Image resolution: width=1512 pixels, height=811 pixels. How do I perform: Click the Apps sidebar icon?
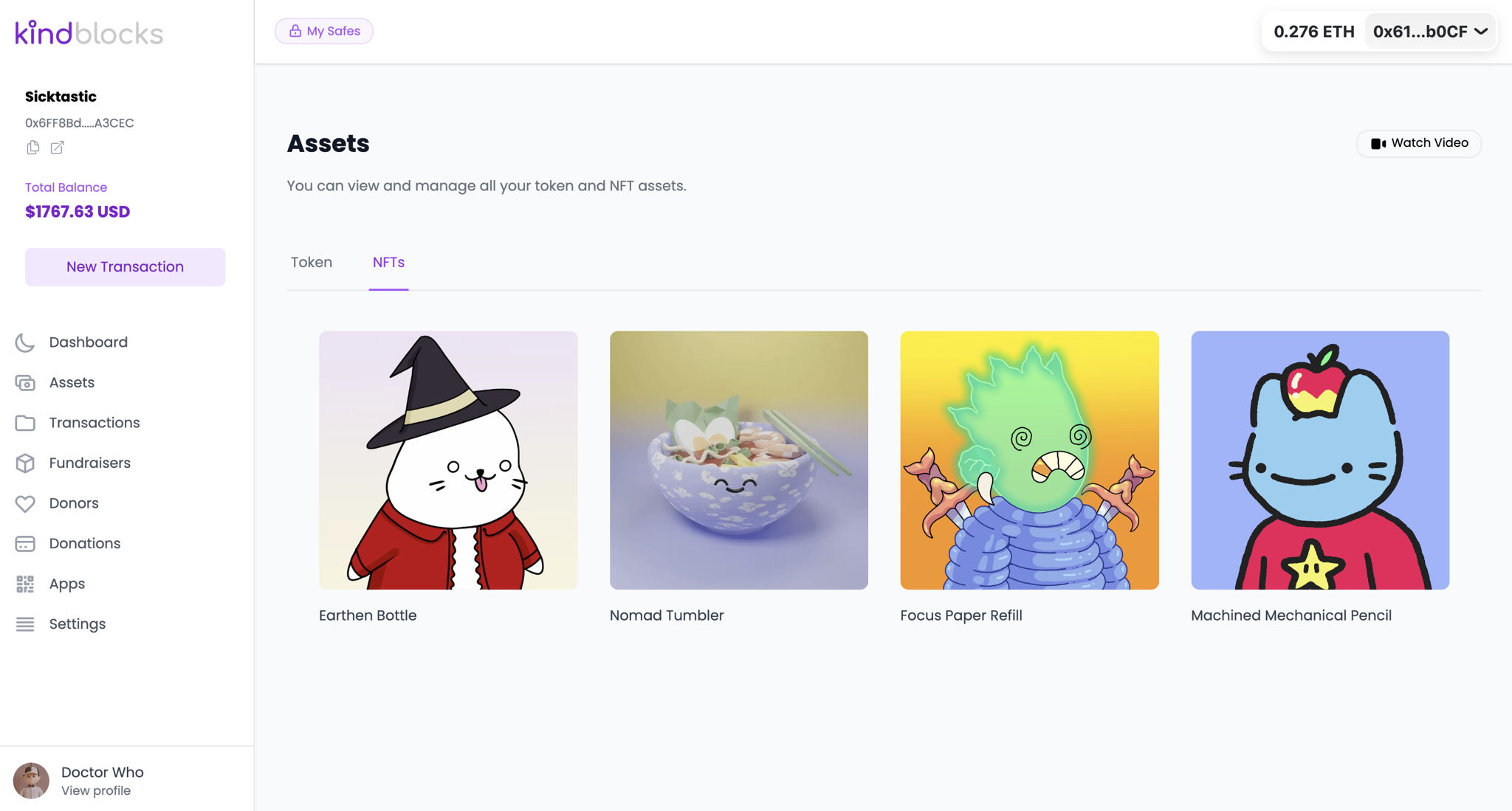tap(24, 583)
